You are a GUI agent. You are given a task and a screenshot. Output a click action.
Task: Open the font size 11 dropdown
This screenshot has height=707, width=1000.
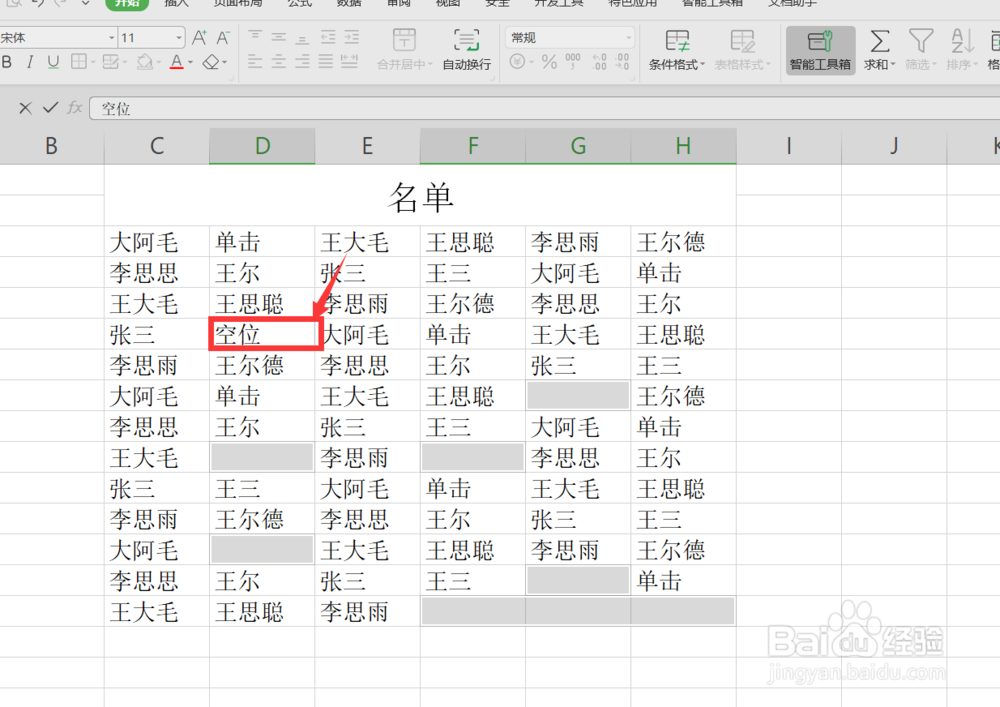click(x=179, y=38)
